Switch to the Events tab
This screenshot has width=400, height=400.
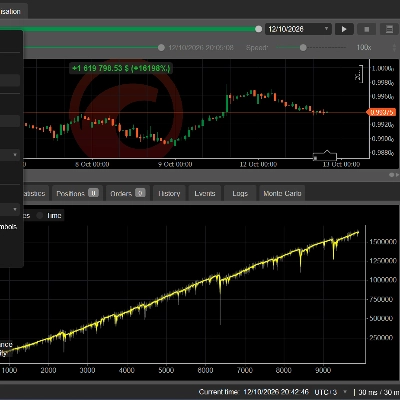pos(205,193)
